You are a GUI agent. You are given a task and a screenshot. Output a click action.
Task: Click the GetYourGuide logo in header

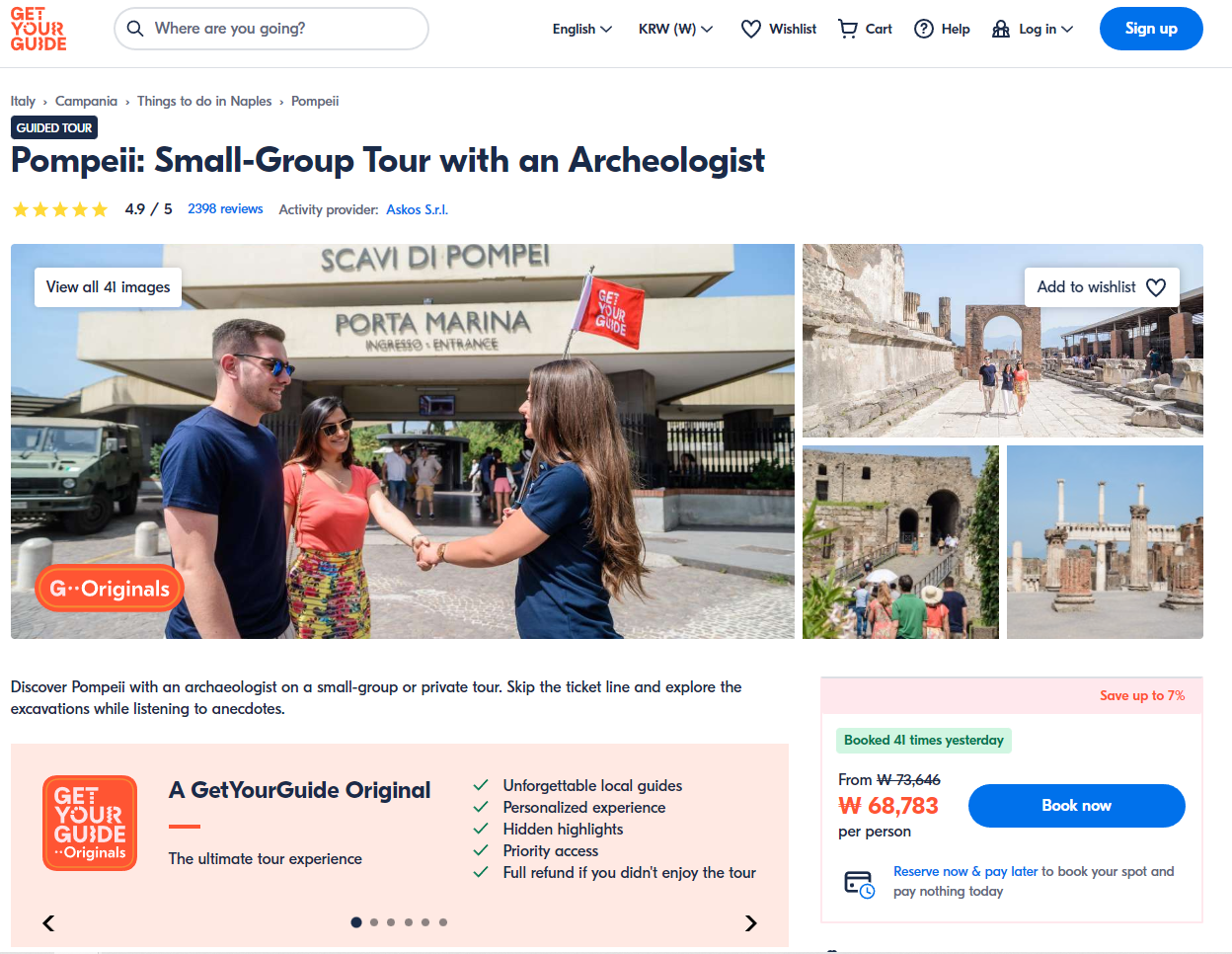(38, 29)
